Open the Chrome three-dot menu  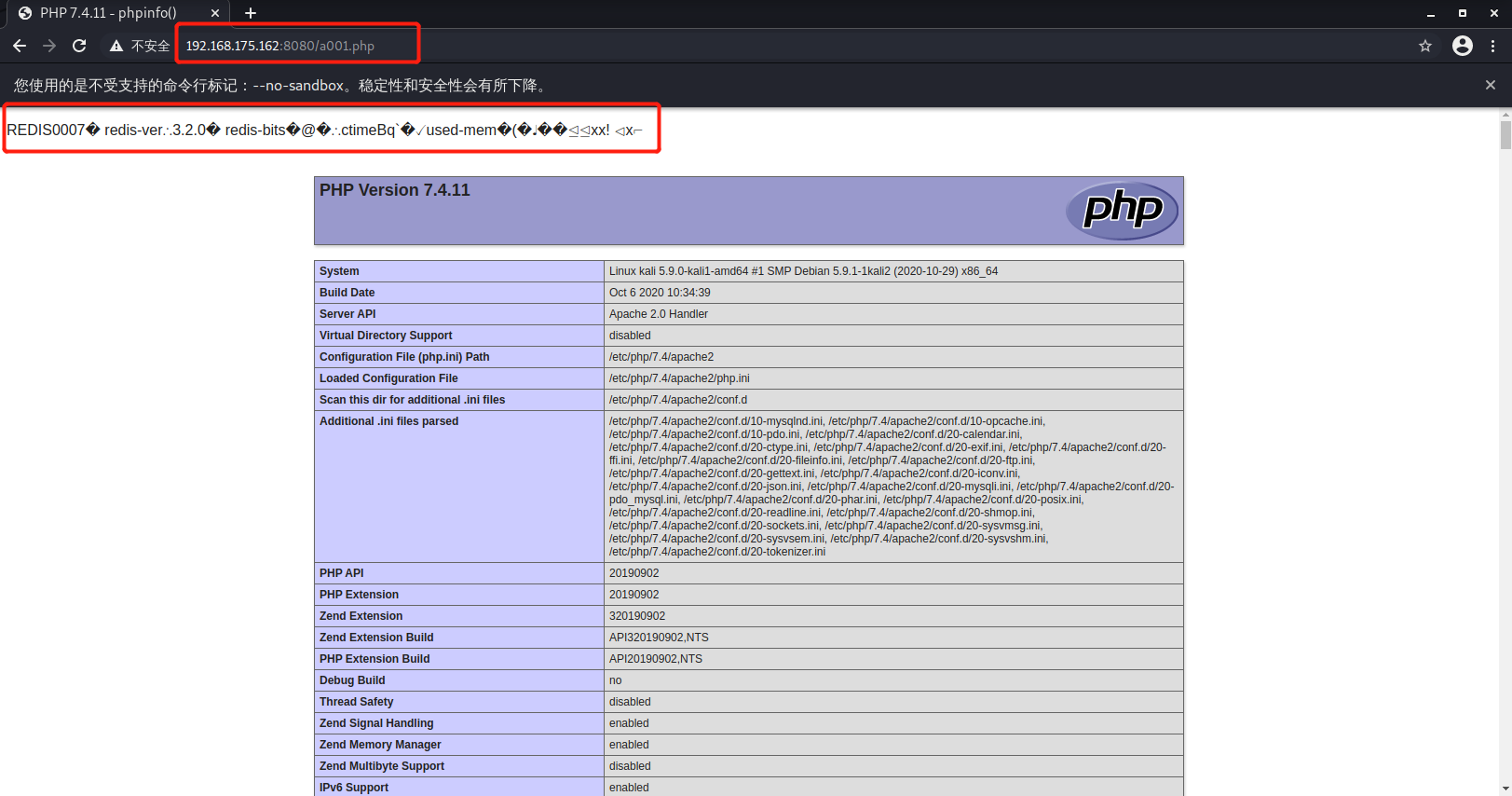[1492, 46]
